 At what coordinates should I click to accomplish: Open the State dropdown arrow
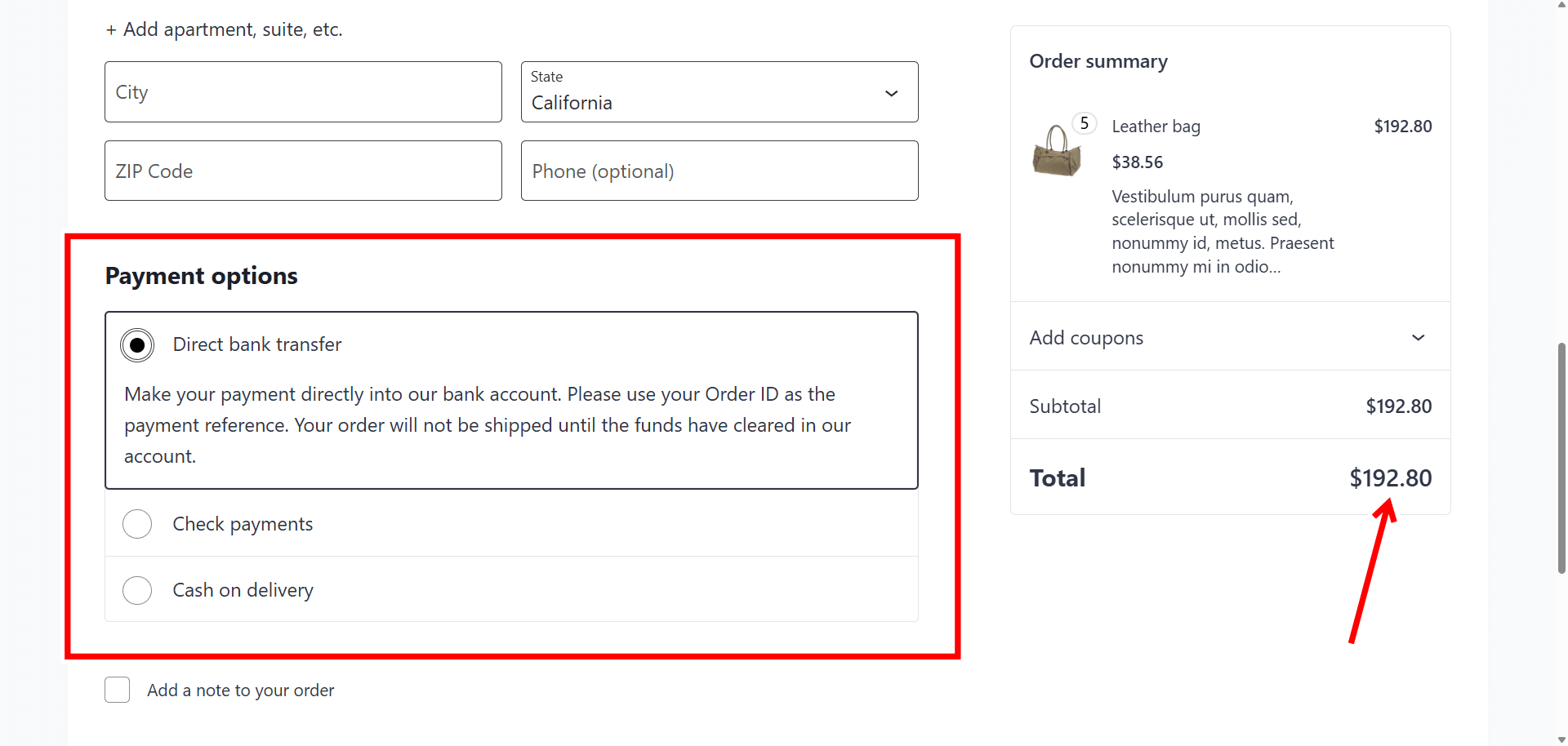(x=891, y=94)
